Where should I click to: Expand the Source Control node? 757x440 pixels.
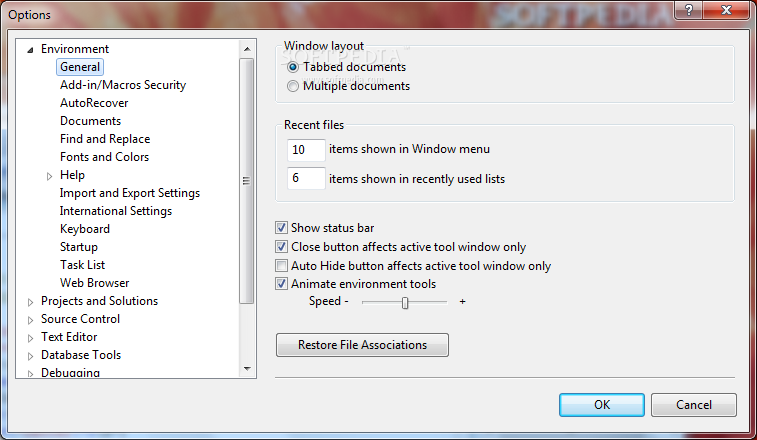[30, 320]
